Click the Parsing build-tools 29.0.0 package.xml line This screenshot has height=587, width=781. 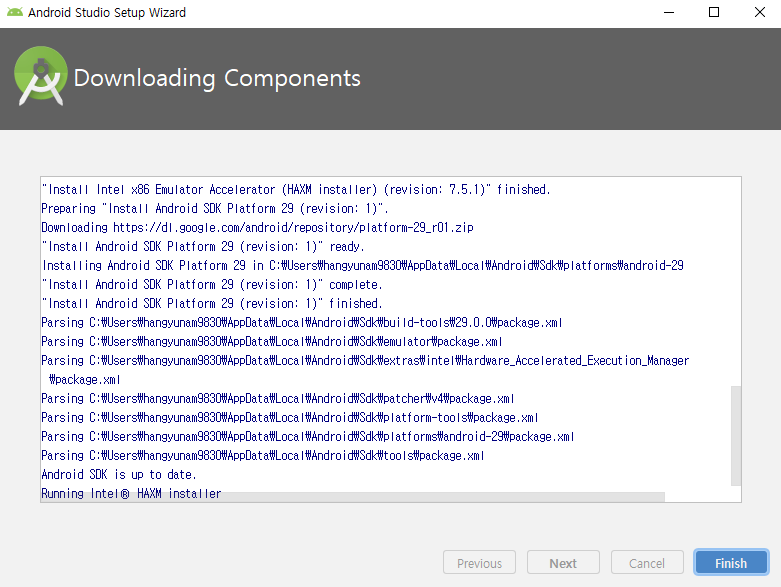[302, 323]
